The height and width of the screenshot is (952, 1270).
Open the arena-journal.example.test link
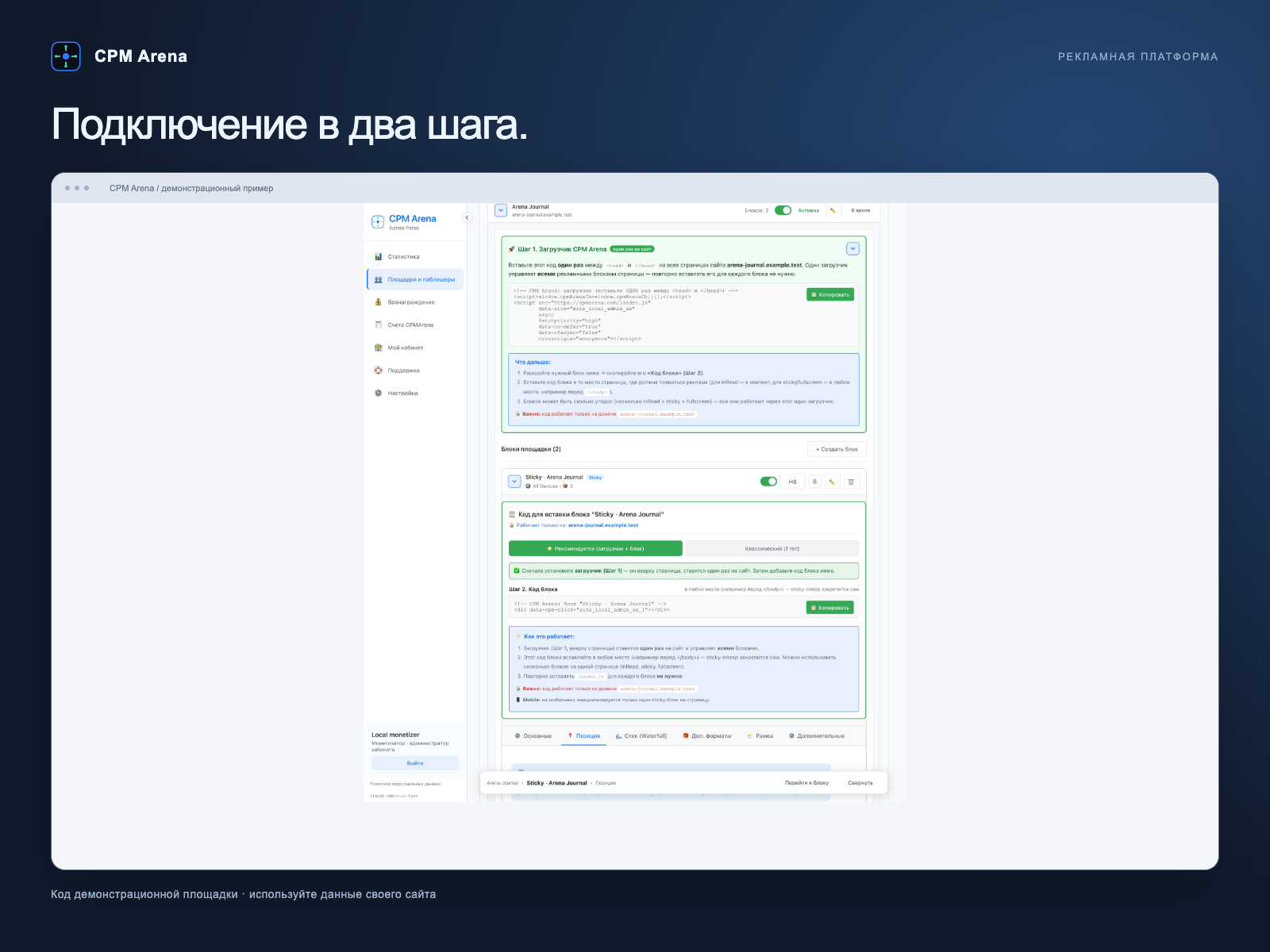(x=603, y=525)
